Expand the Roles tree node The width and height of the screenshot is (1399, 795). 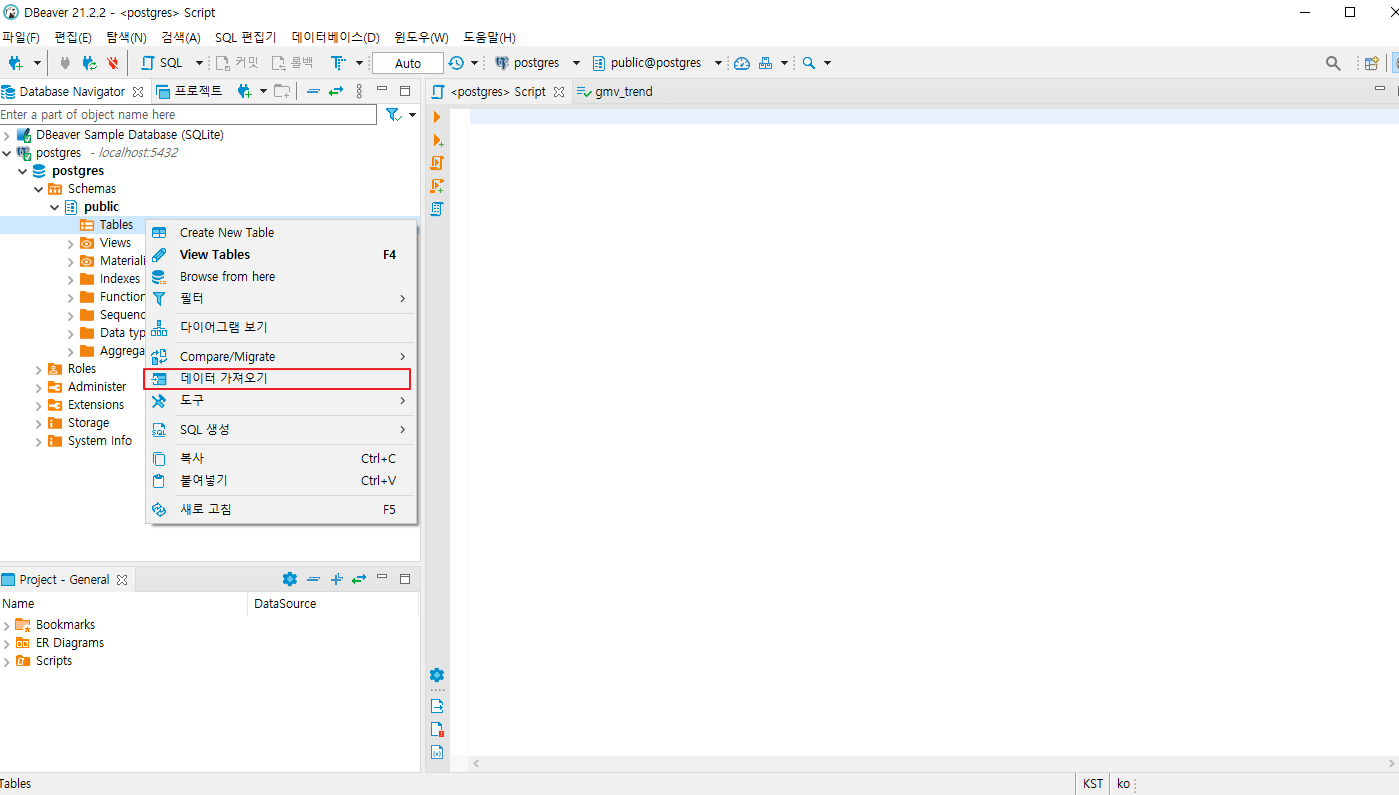coord(39,369)
